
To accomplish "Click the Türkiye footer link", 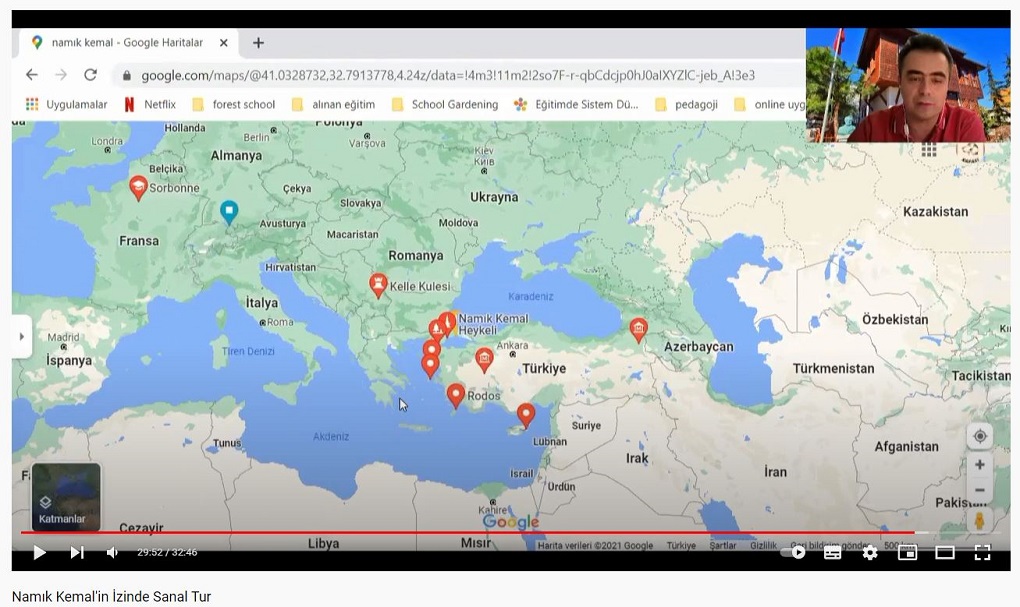I will (681, 545).
